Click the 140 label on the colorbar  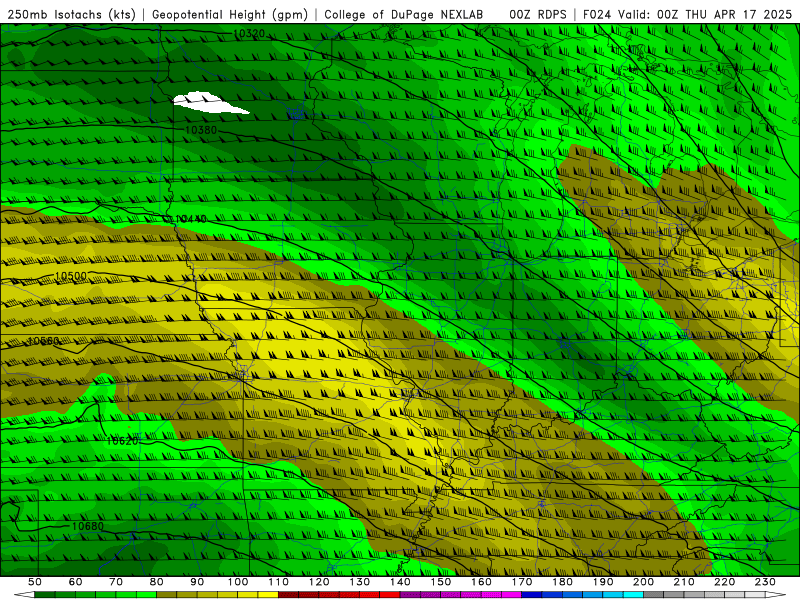click(400, 582)
